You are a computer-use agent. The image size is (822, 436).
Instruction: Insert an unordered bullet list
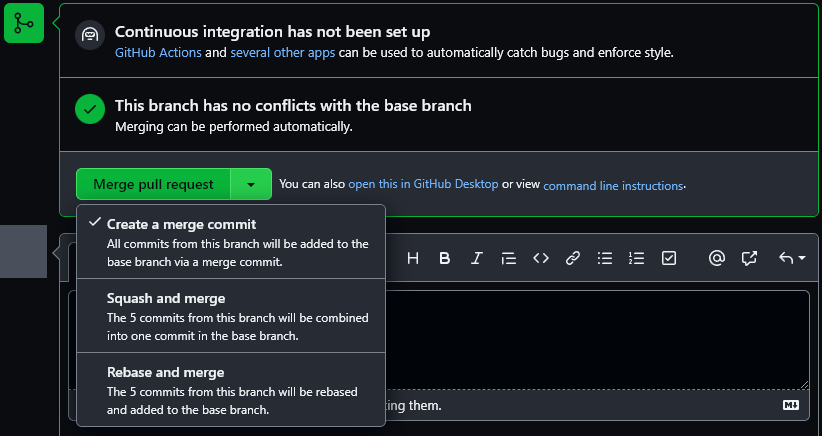coord(605,258)
